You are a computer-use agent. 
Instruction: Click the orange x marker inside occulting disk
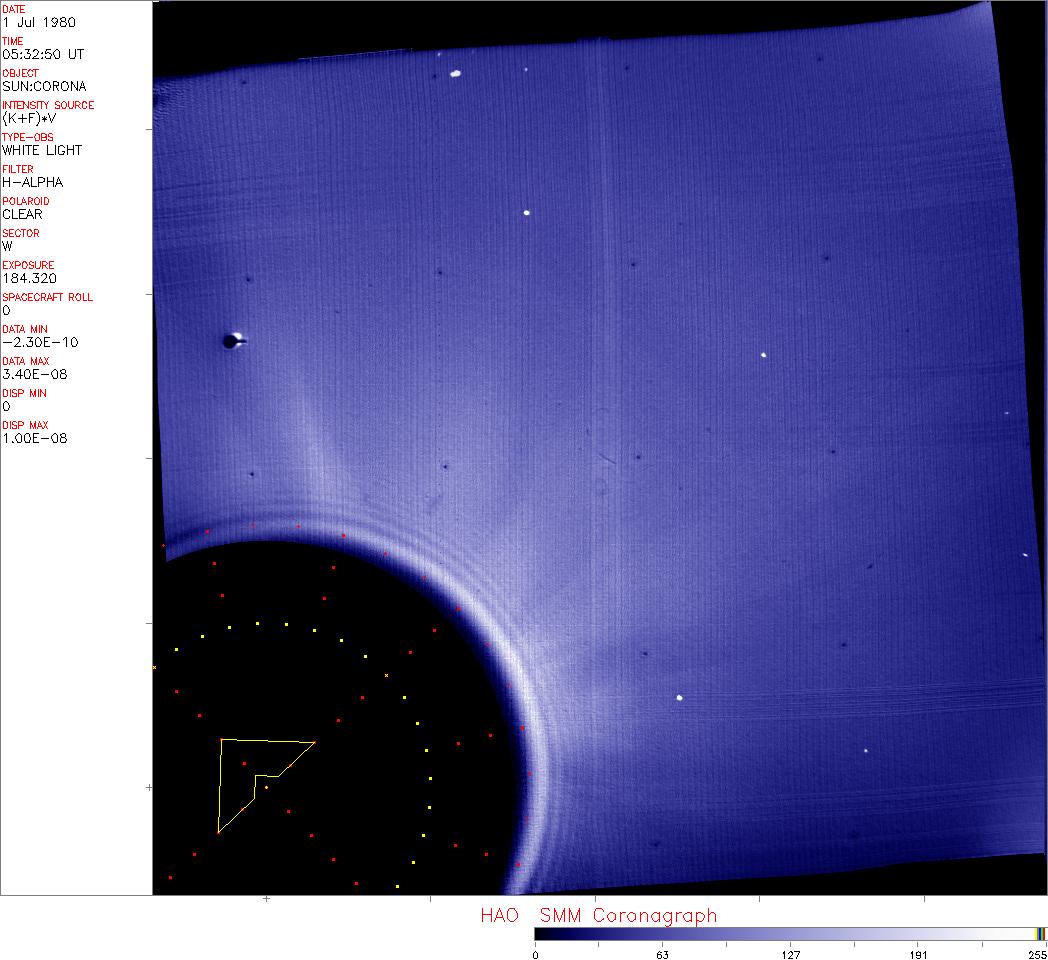pos(386,676)
